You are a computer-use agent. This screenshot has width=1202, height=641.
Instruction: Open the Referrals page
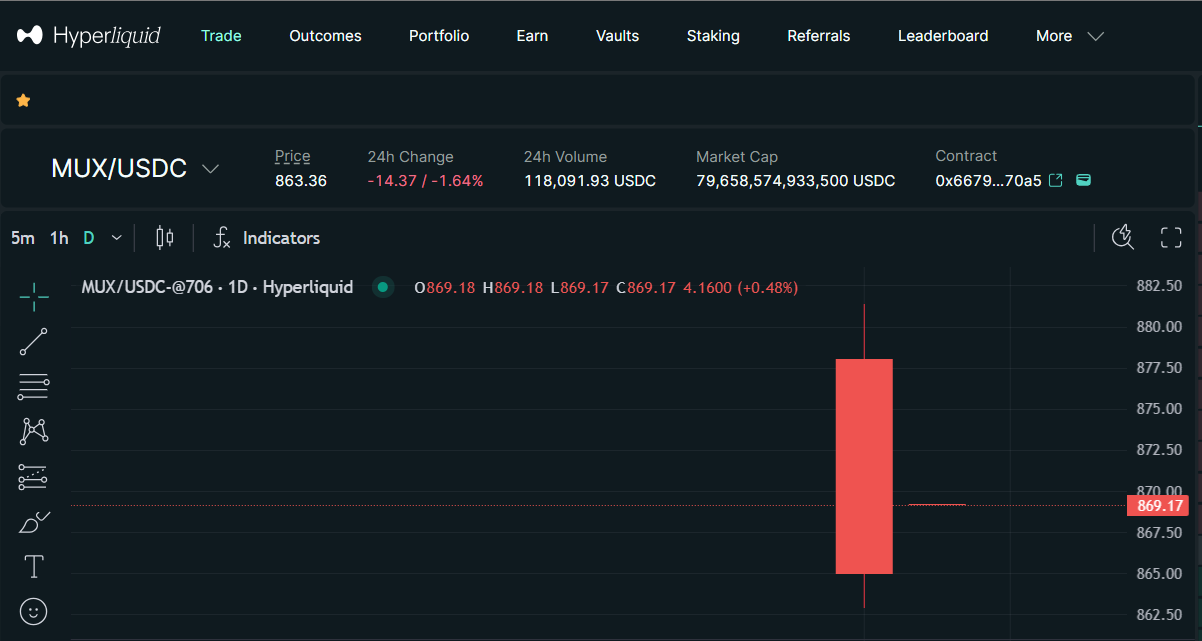(x=819, y=36)
